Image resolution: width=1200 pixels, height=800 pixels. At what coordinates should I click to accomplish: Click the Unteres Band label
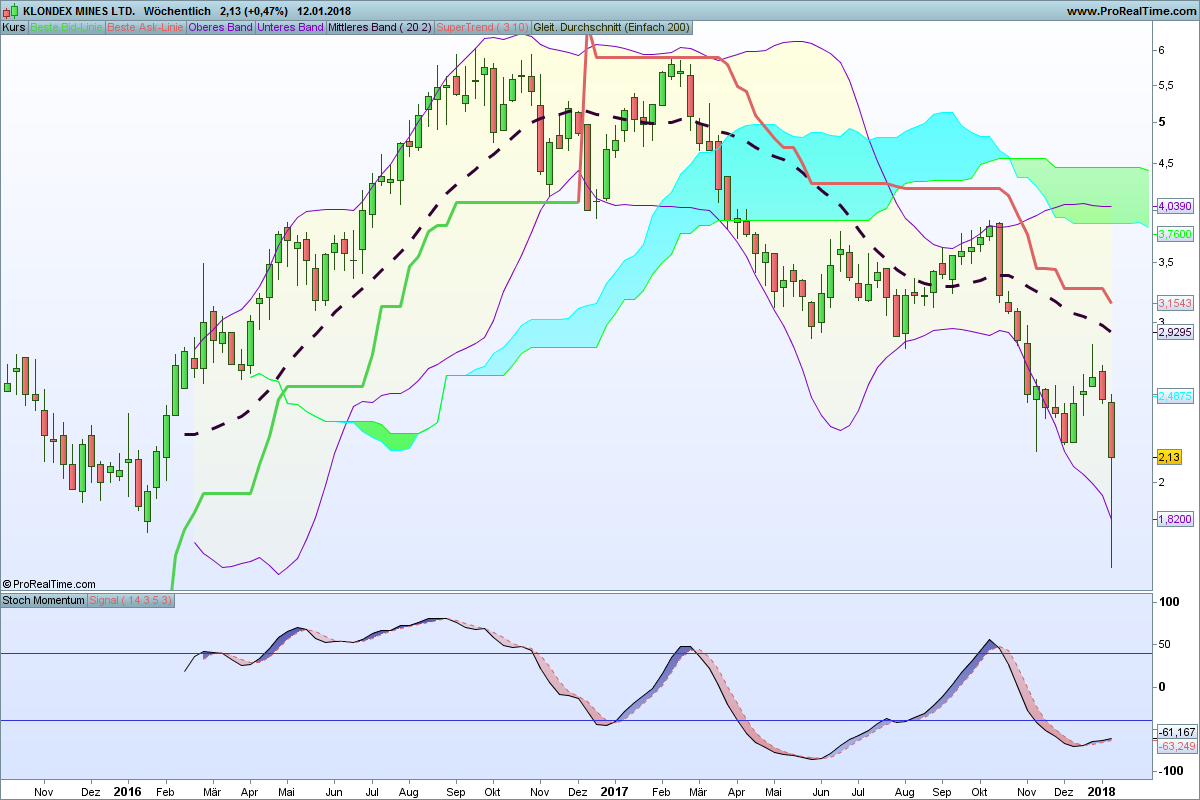(290, 27)
